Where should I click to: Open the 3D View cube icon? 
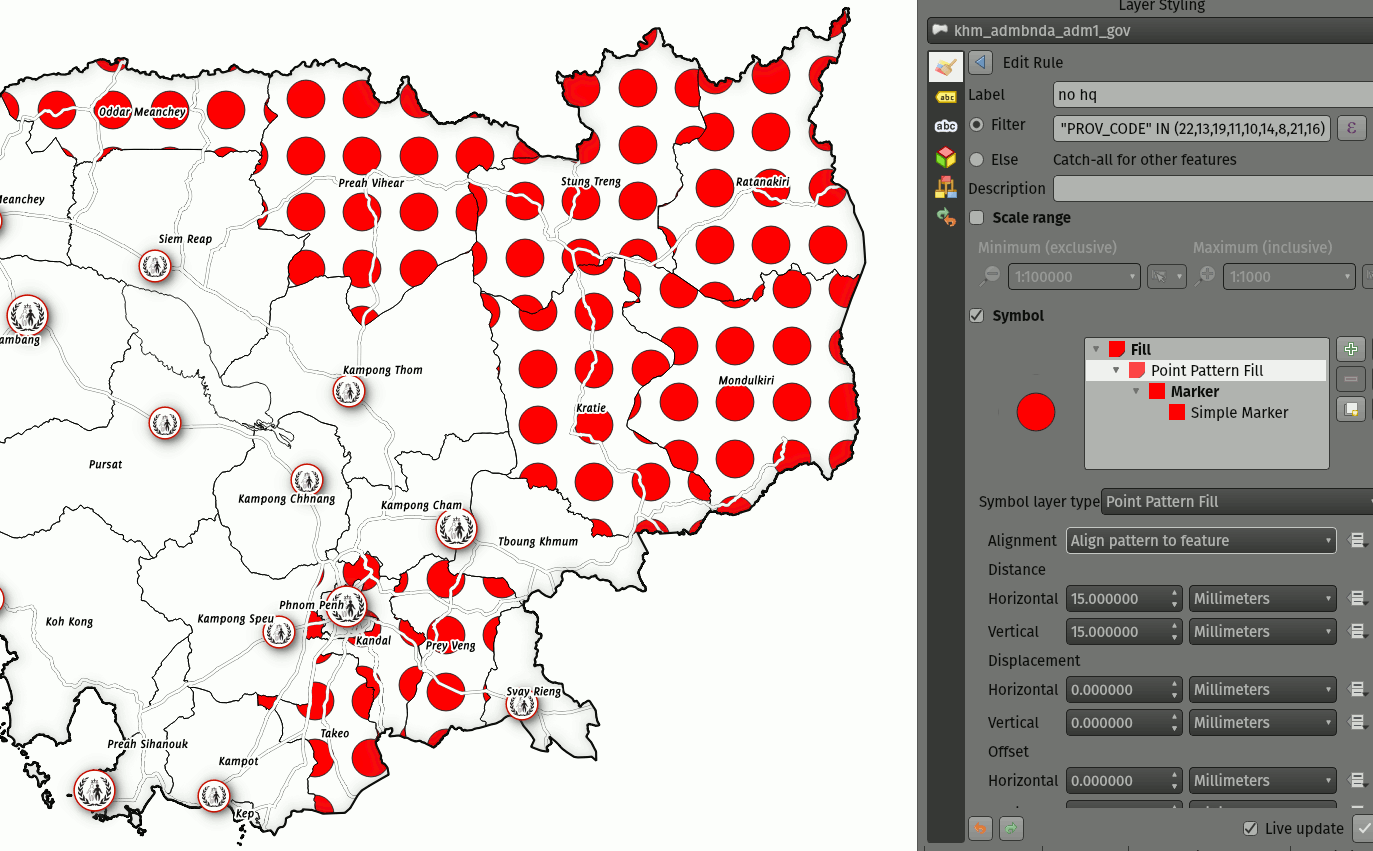click(x=945, y=157)
